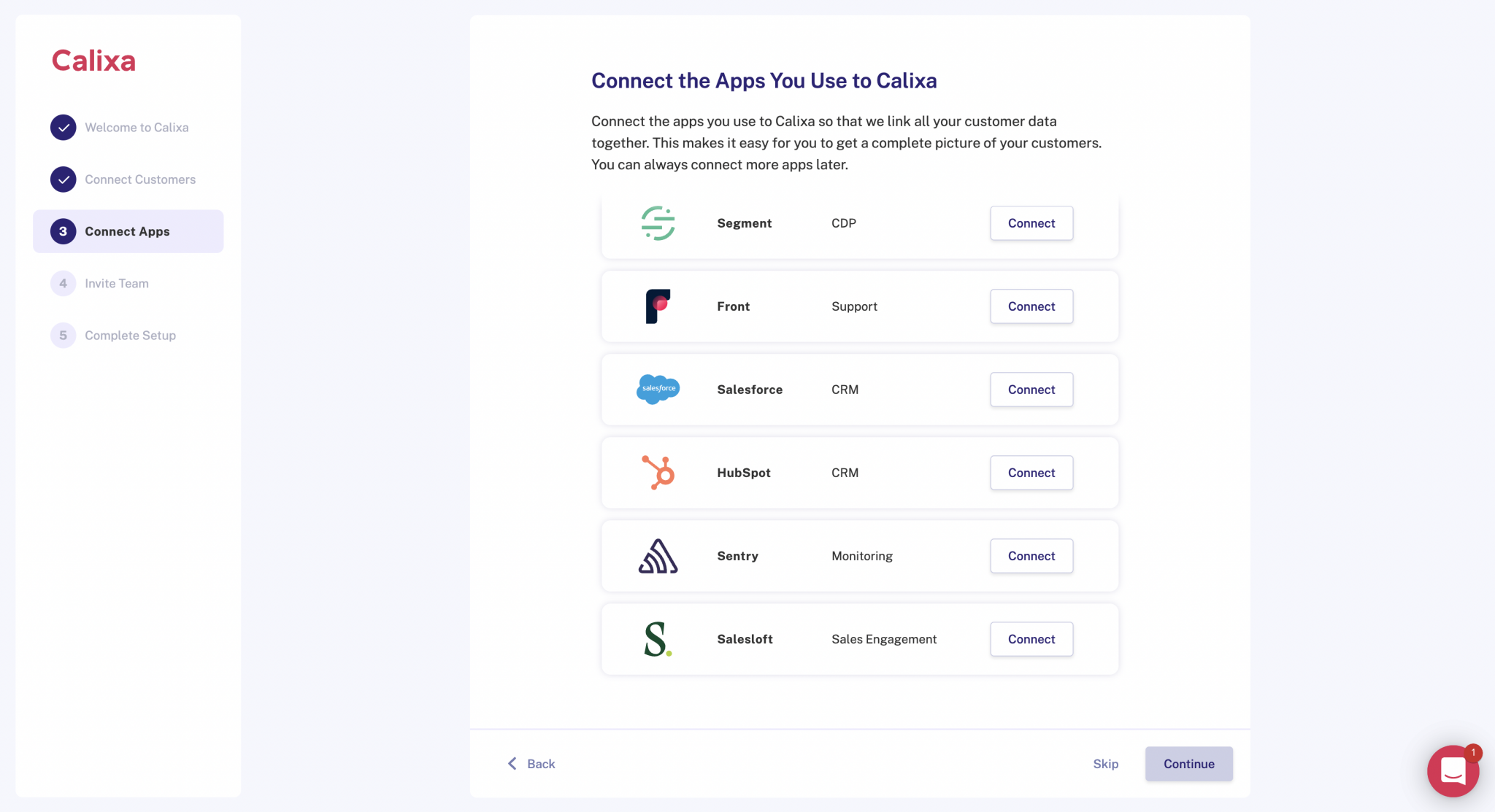Expand the Complete Setup step

point(130,335)
